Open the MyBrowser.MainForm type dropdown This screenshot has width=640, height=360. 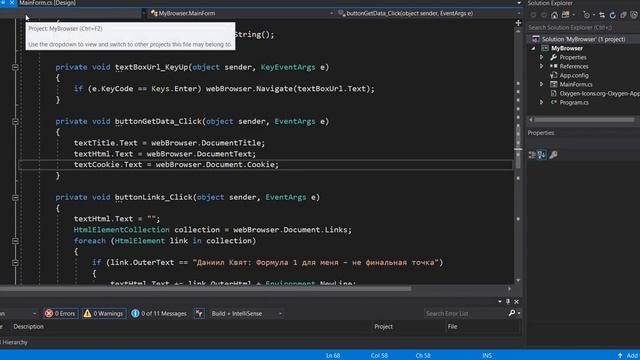pos(242,13)
